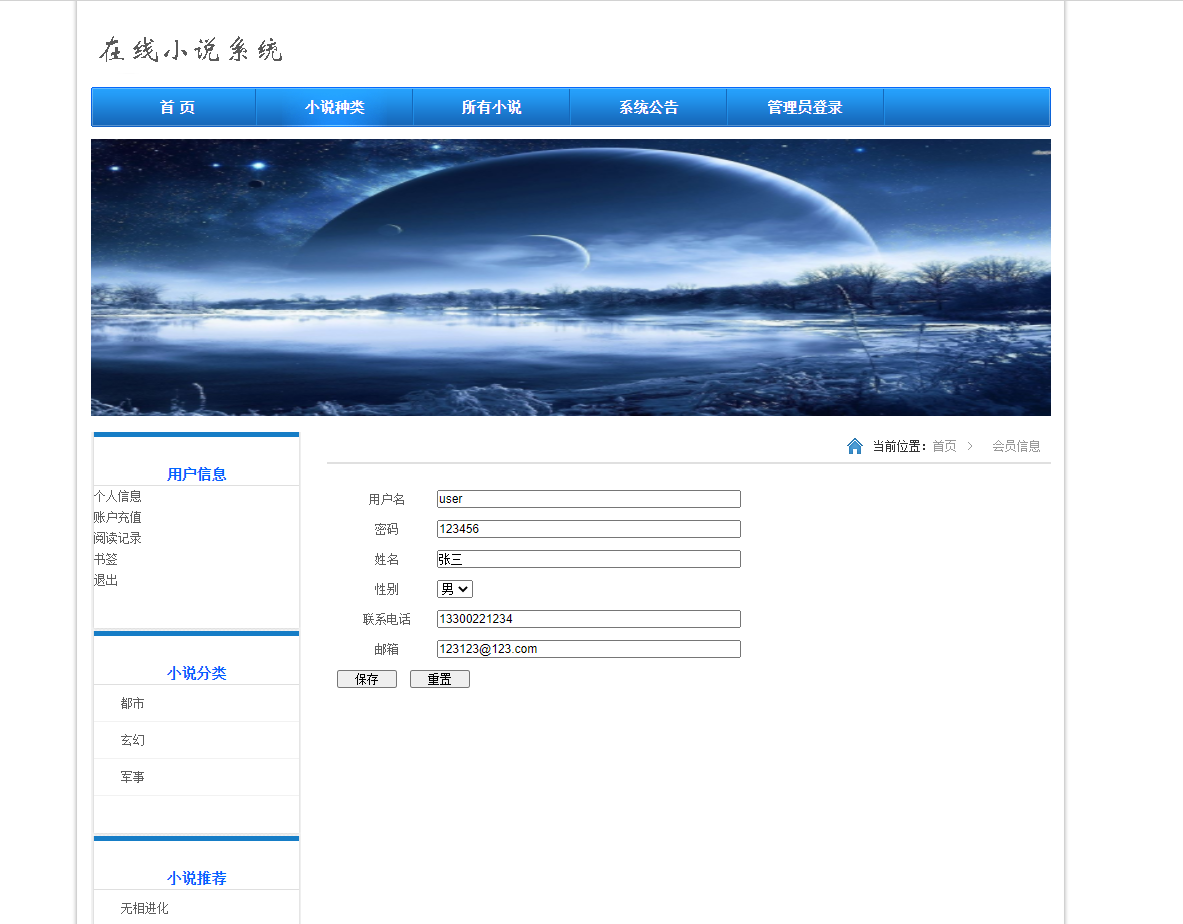Viewport: 1183px width, 924px height.
Task: Open 个人信息 personal info page
Action: pos(117,496)
